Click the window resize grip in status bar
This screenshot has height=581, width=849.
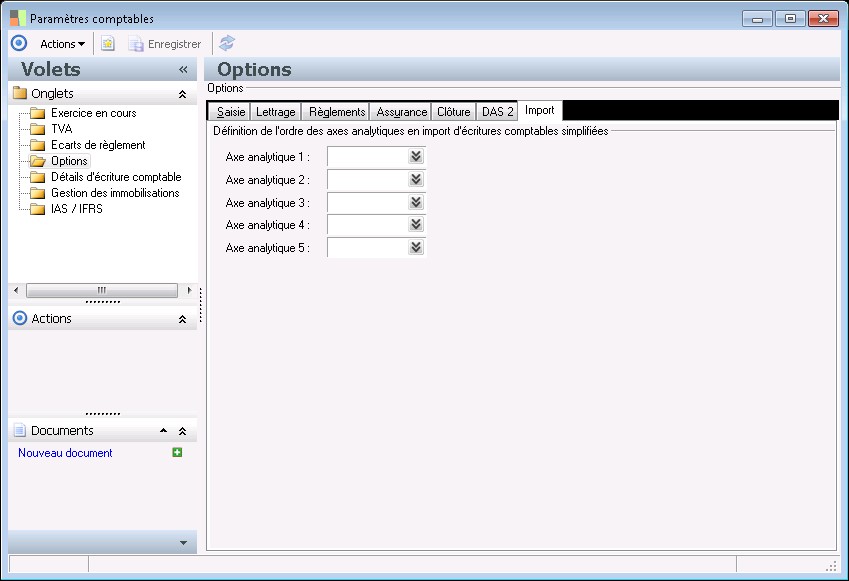coord(831,566)
